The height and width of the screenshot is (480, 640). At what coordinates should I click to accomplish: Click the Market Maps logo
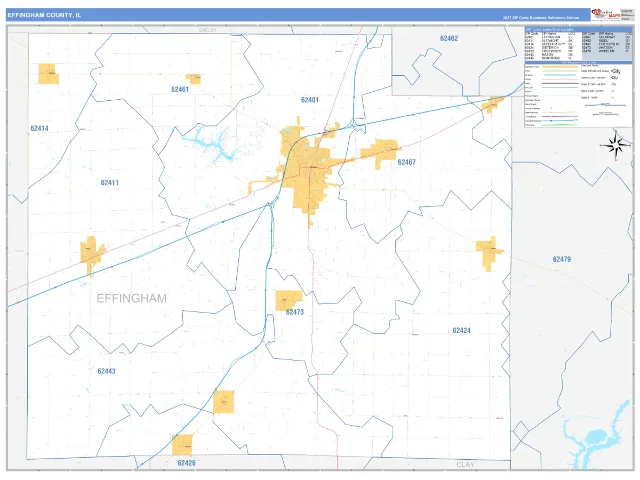coord(606,15)
